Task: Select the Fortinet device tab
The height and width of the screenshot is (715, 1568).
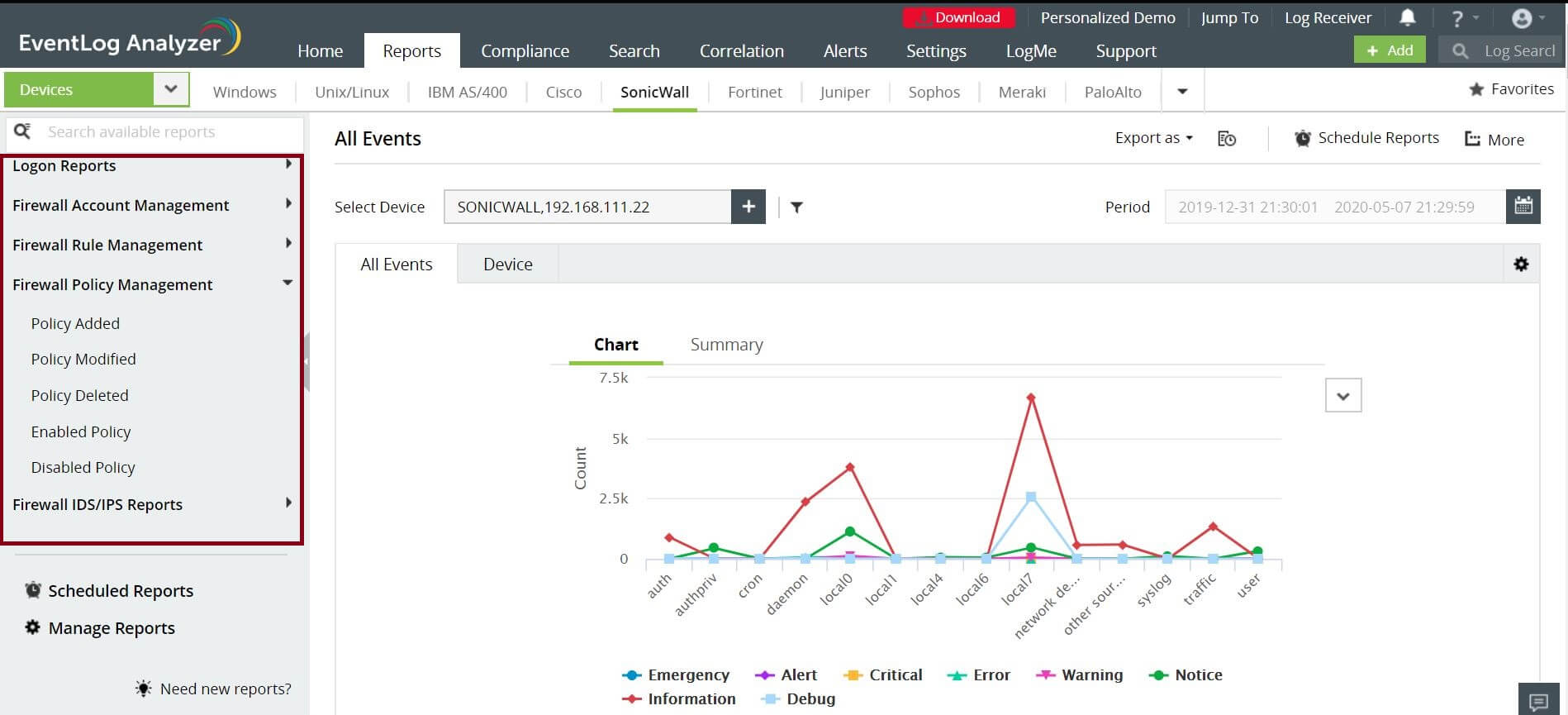Action: 755,92
